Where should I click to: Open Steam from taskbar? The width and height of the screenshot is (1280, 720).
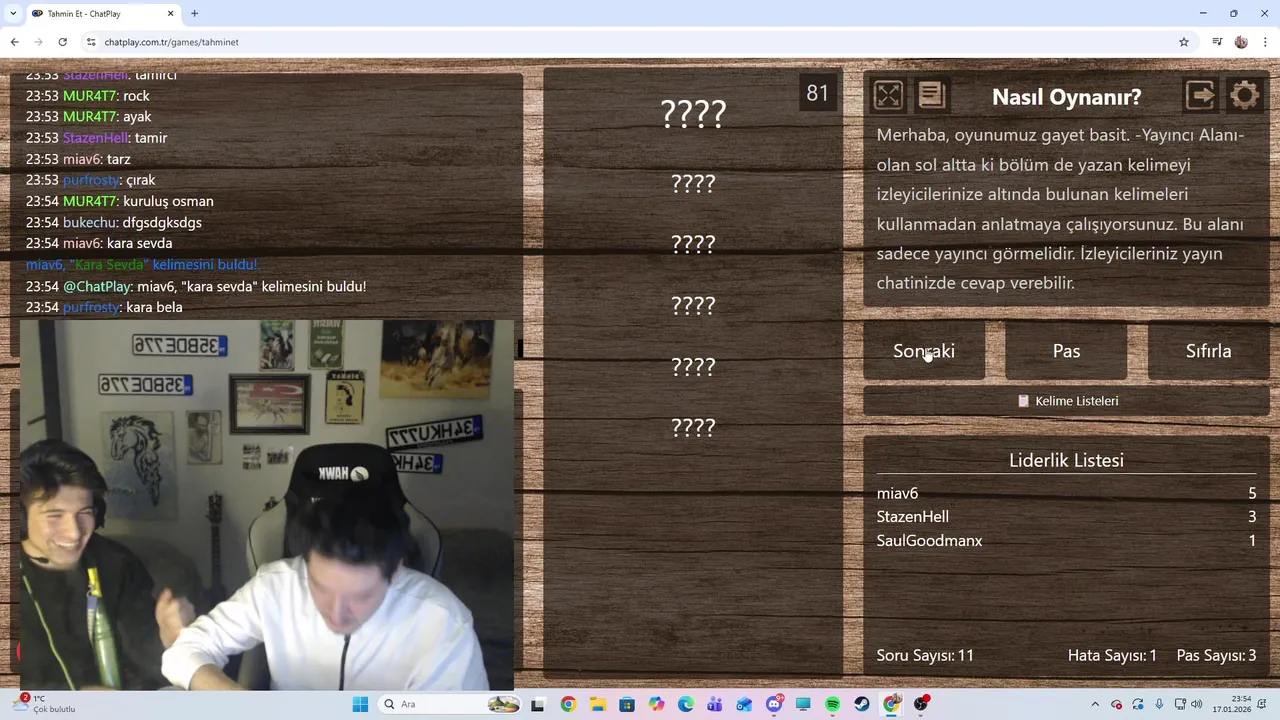(862, 704)
